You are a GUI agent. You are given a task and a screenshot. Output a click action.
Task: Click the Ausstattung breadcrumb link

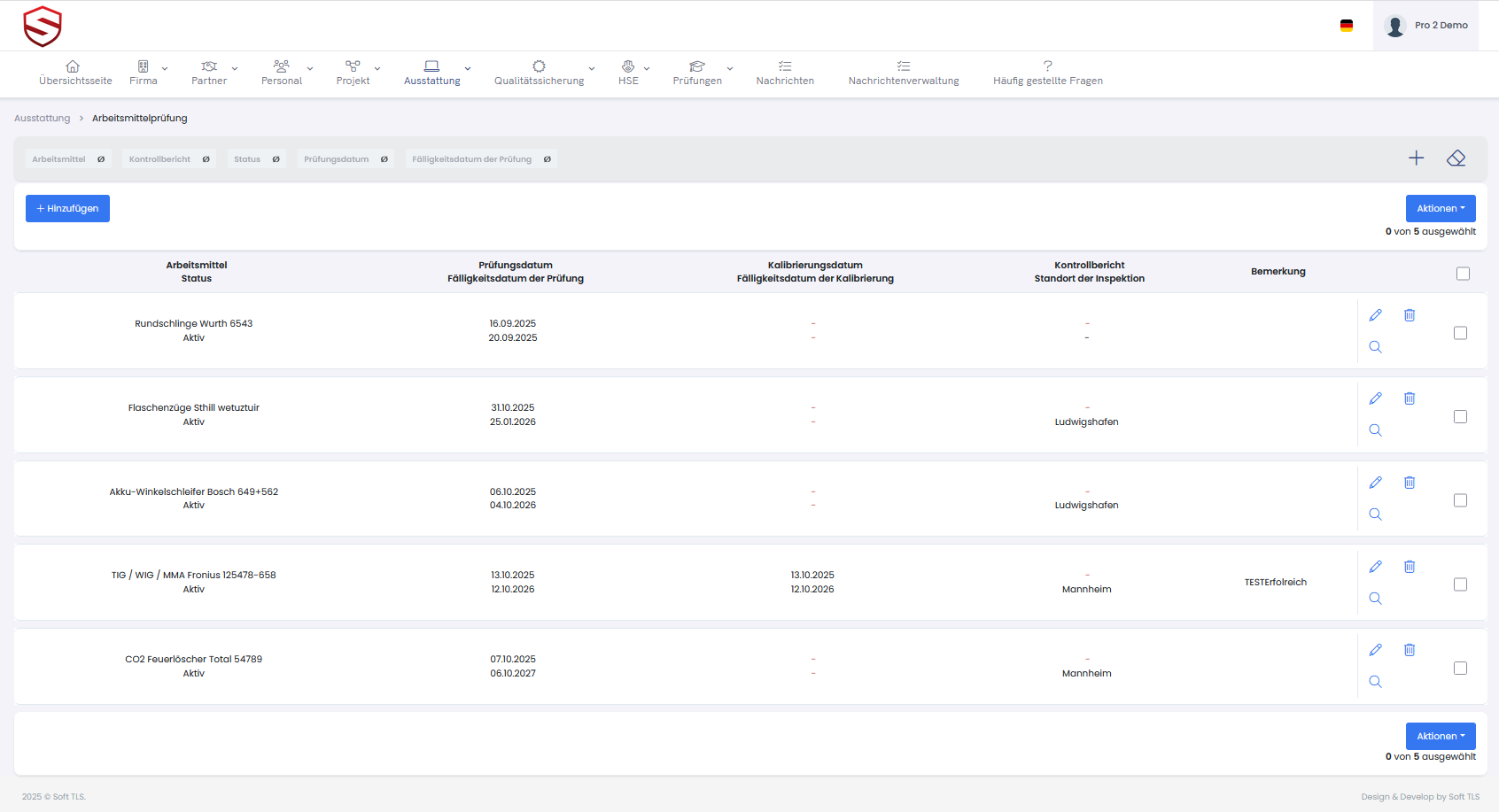tap(42, 119)
